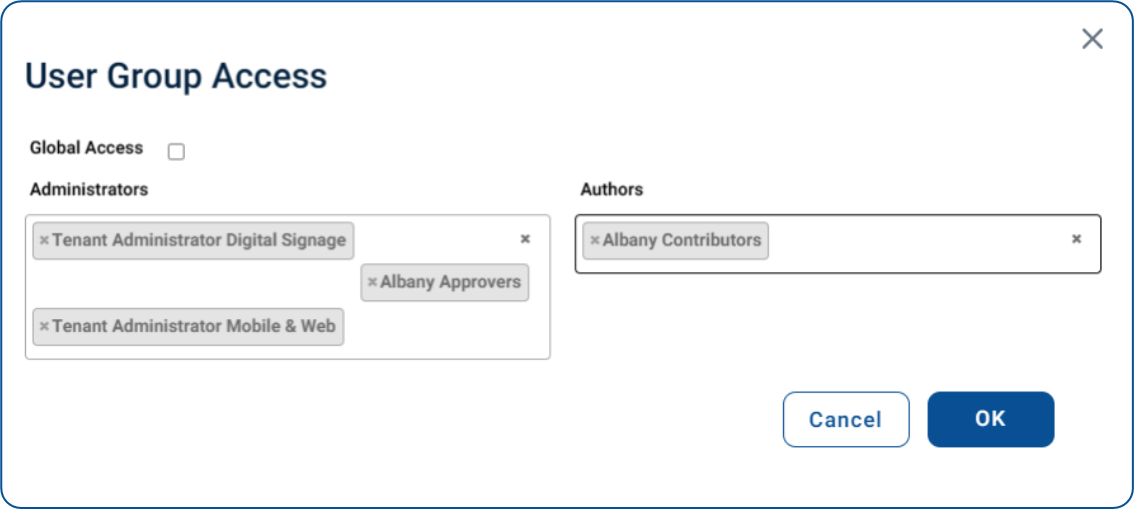Remove the Albany Approvers tag
The width and height of the screenshot is (1134, 509).
tap(372, 282)
